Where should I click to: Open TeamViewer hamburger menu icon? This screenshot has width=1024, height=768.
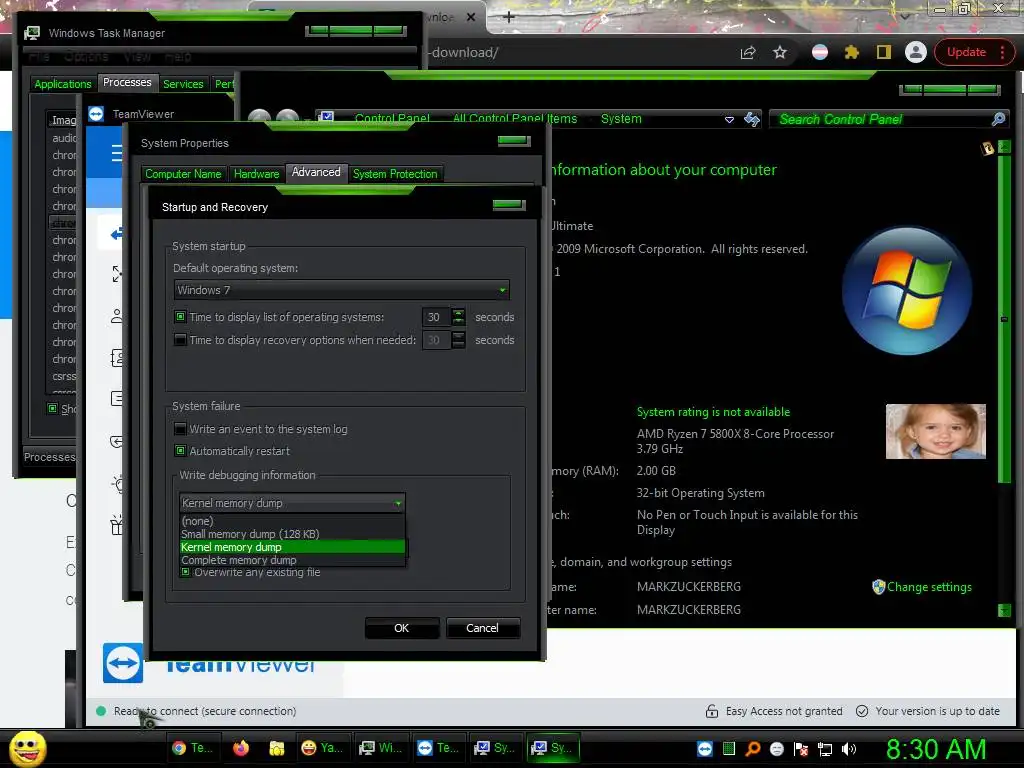pos(116,153)
